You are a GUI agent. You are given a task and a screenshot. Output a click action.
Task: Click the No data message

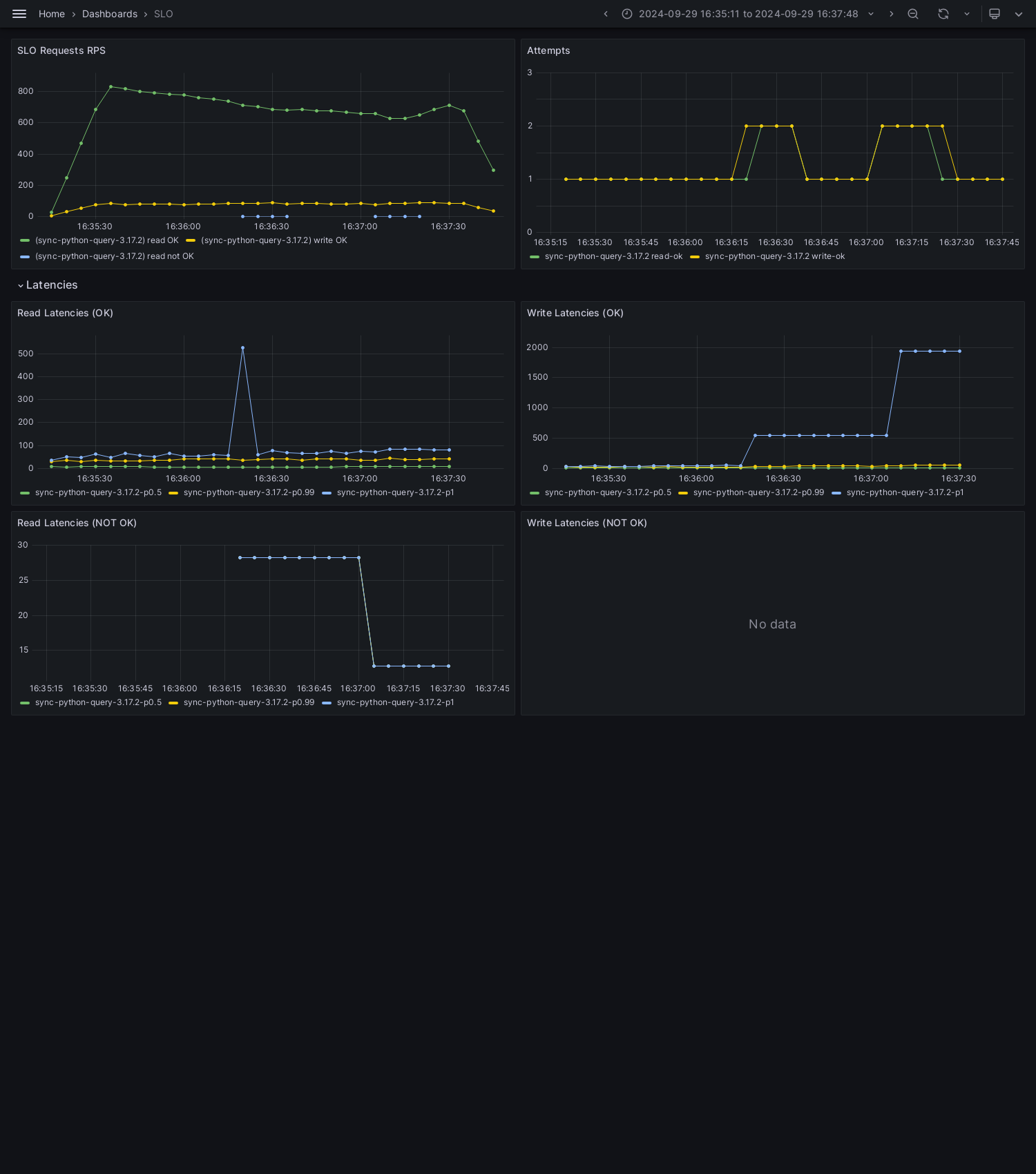pyautogui.click(x=772, y=624)
